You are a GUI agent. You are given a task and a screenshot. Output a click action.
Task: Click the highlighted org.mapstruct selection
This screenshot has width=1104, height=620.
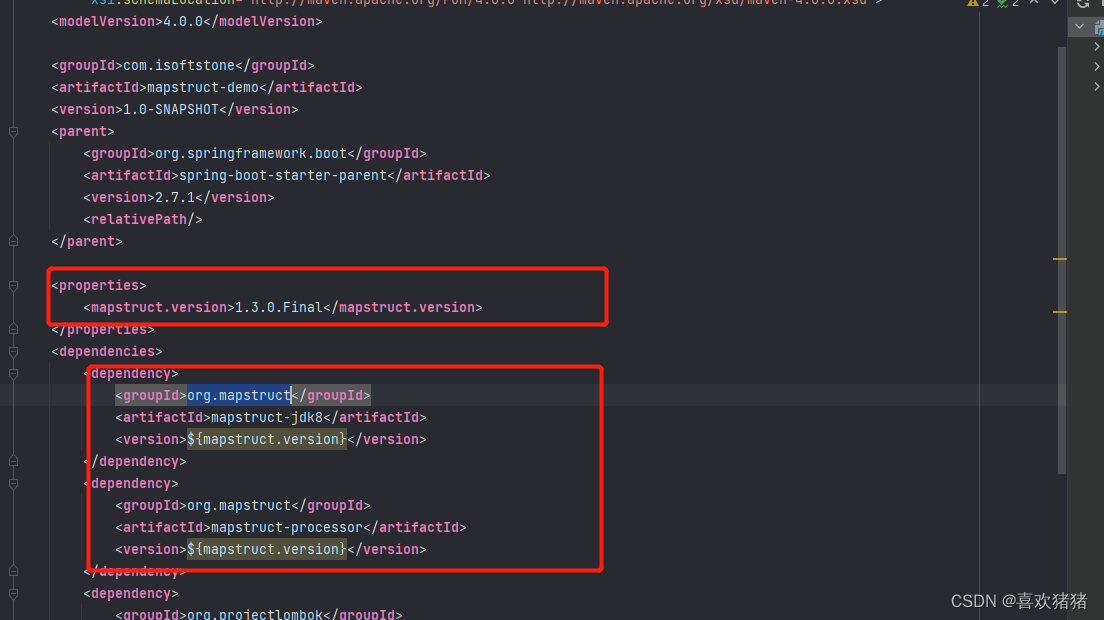pyautogui.click(x=239, y=395)
